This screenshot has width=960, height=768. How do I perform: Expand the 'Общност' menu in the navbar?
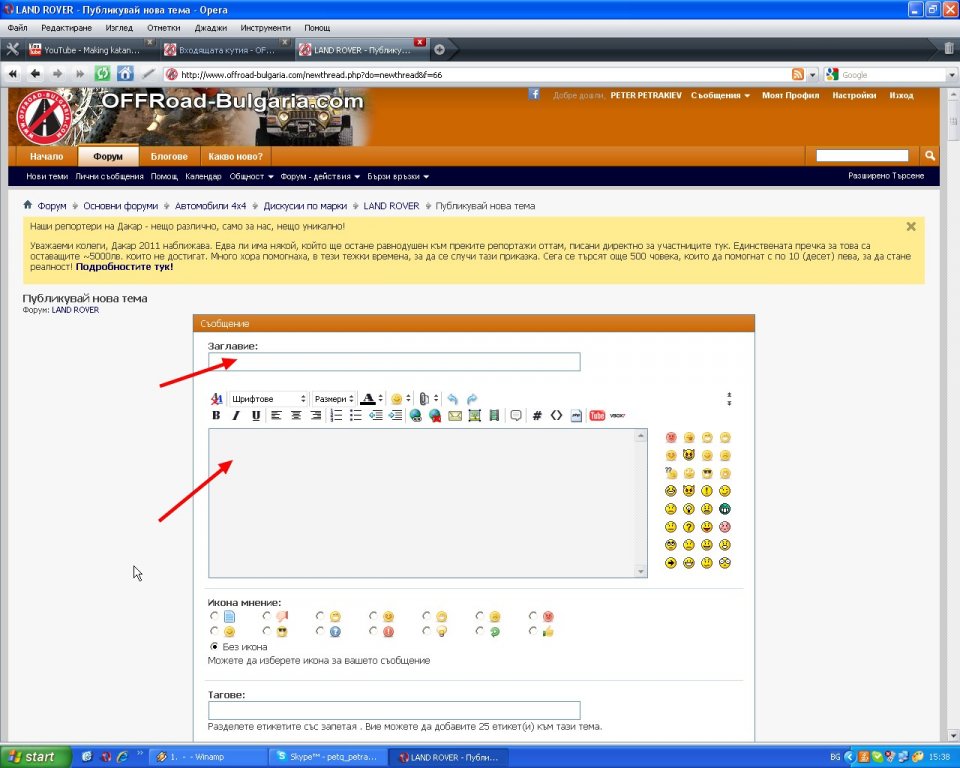click(x=251, y=176)
